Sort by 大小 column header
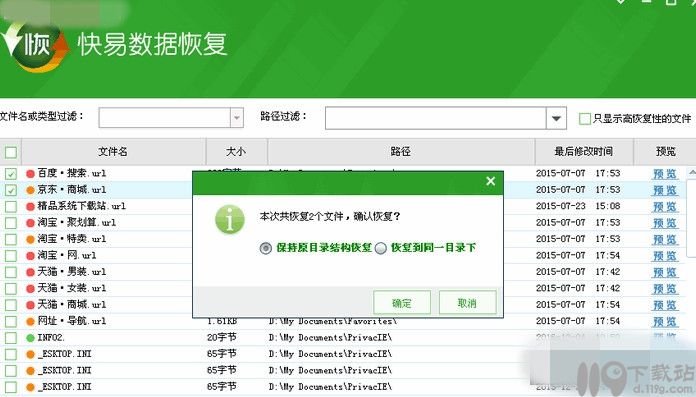Image resolution: width=696 pixels, height=397 pixels. tap(236, 151)
